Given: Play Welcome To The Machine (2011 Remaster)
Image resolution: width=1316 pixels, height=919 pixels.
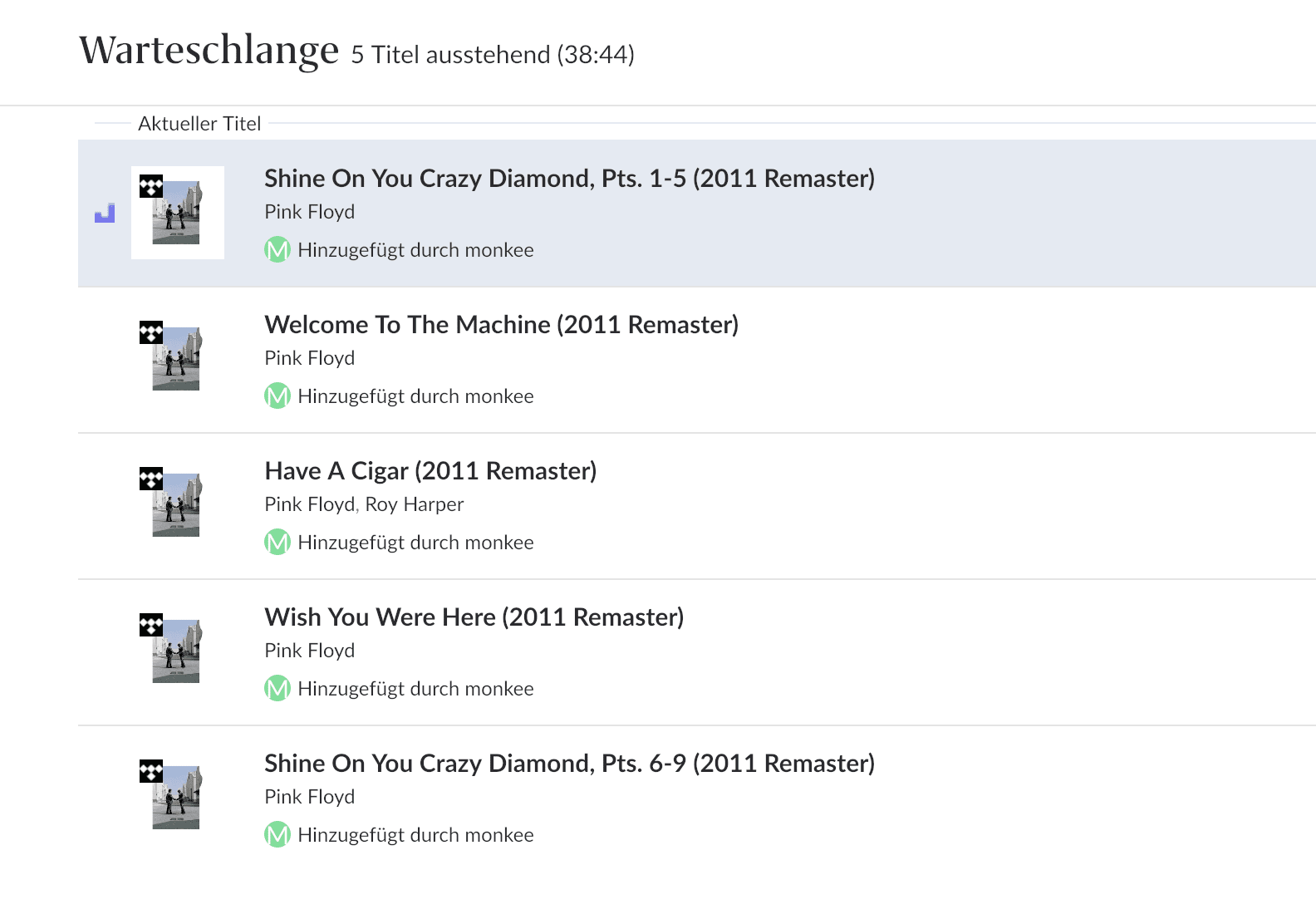Looking at the screenshot, I should (501, 325).
